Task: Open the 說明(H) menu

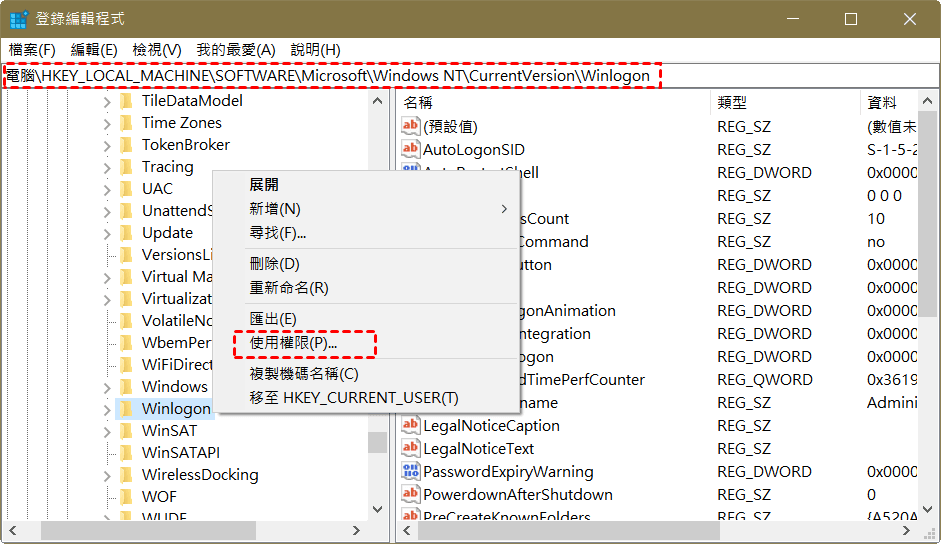Action: tap(315, 50)
